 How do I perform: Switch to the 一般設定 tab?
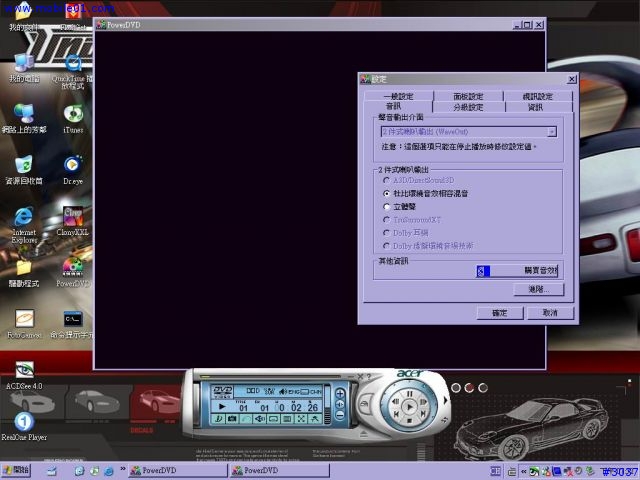[x=398, y=96]
